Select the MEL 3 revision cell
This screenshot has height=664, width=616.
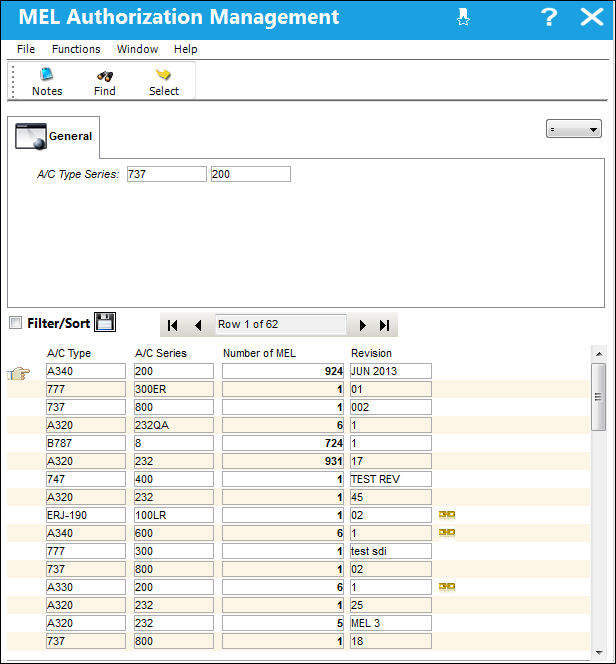tap(391, 623)
